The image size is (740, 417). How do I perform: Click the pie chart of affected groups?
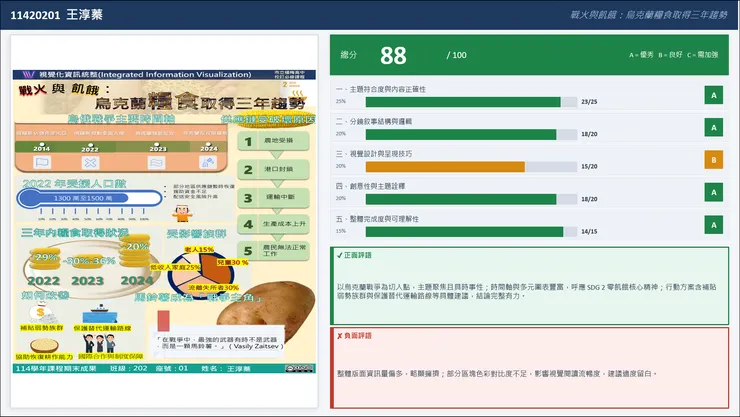click(x=201, y=275)
